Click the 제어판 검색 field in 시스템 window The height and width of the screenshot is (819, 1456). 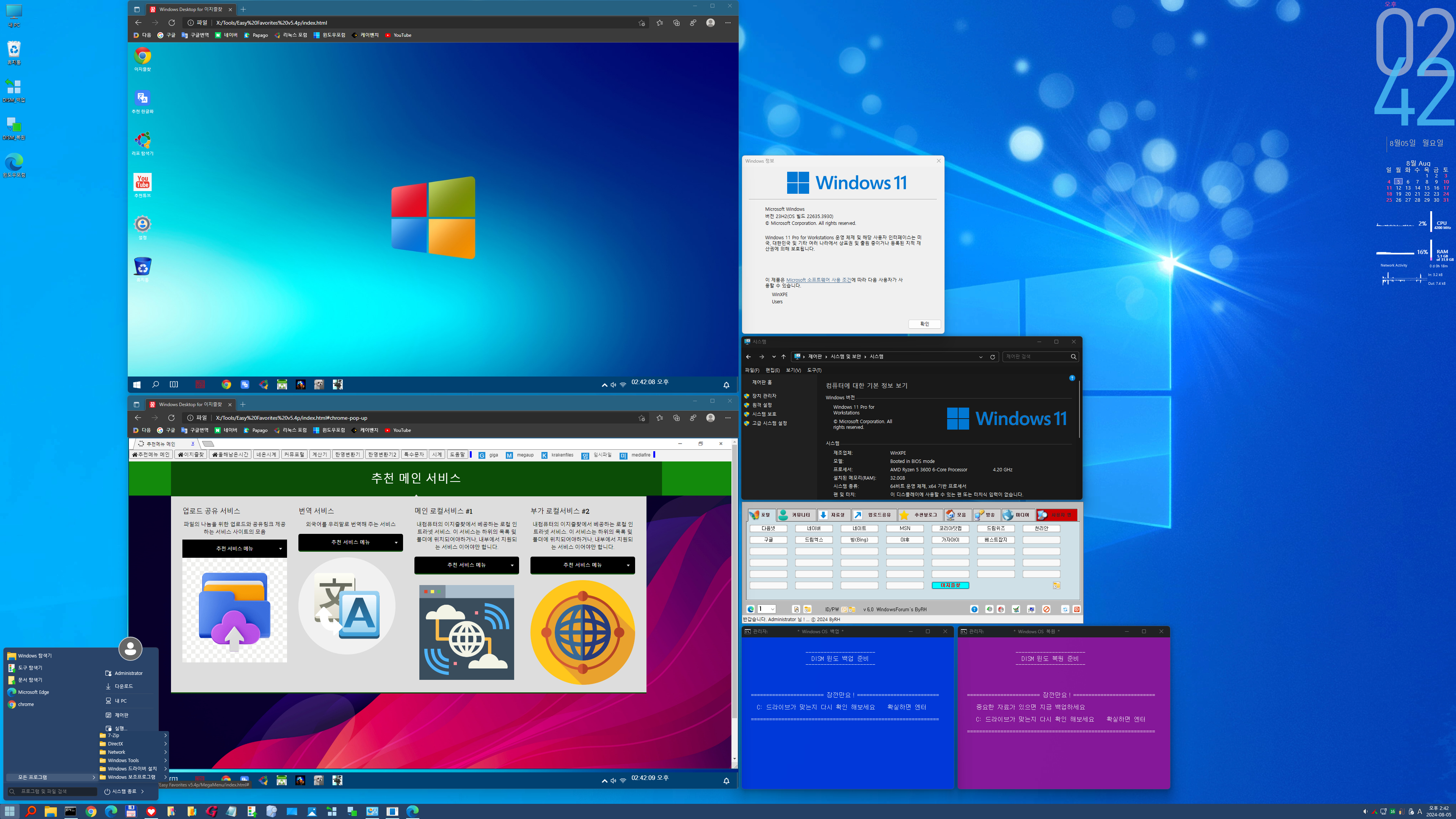1040,357
